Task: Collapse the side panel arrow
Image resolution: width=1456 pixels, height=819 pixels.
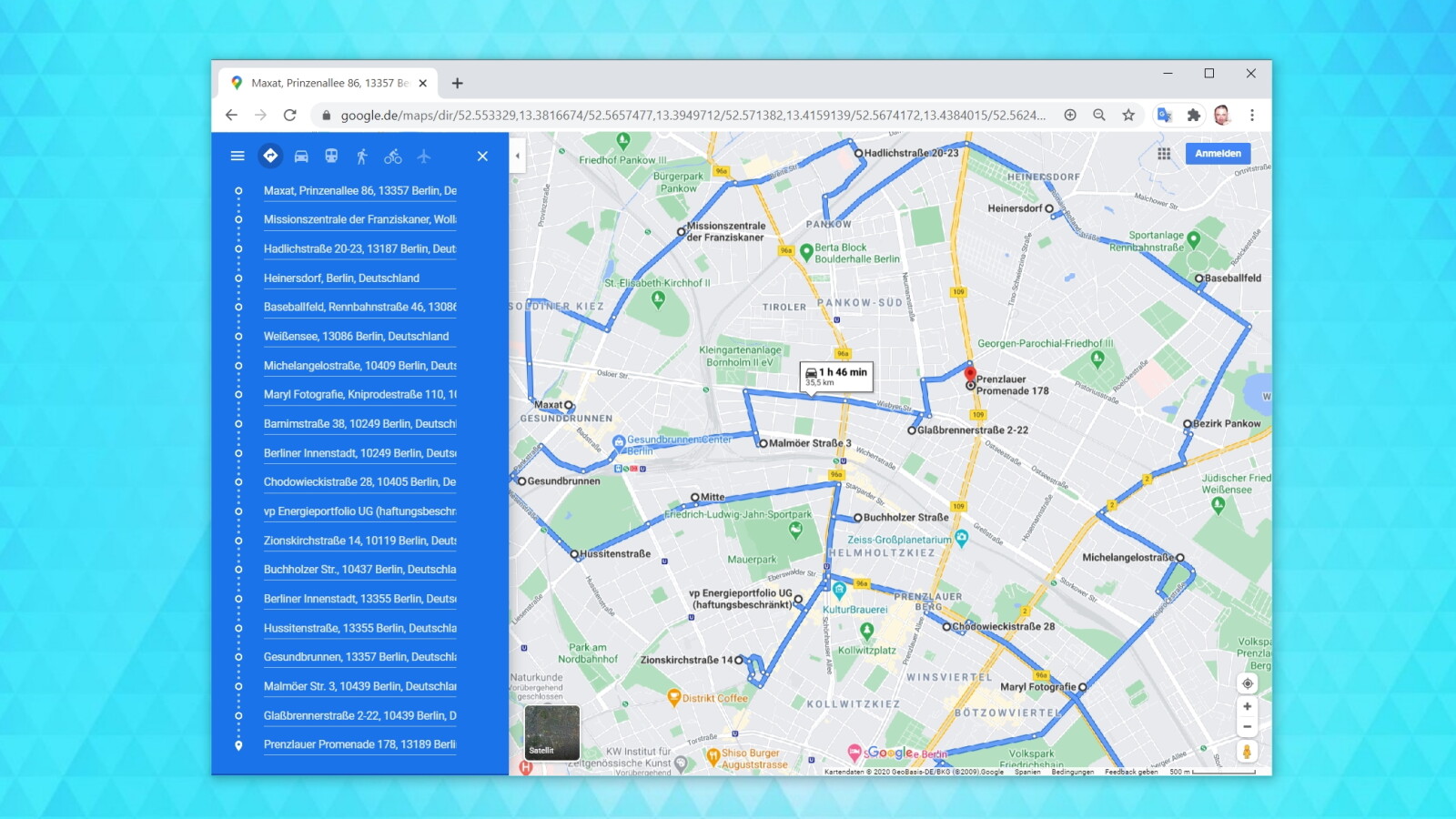Action: click(x=517, y=156)
